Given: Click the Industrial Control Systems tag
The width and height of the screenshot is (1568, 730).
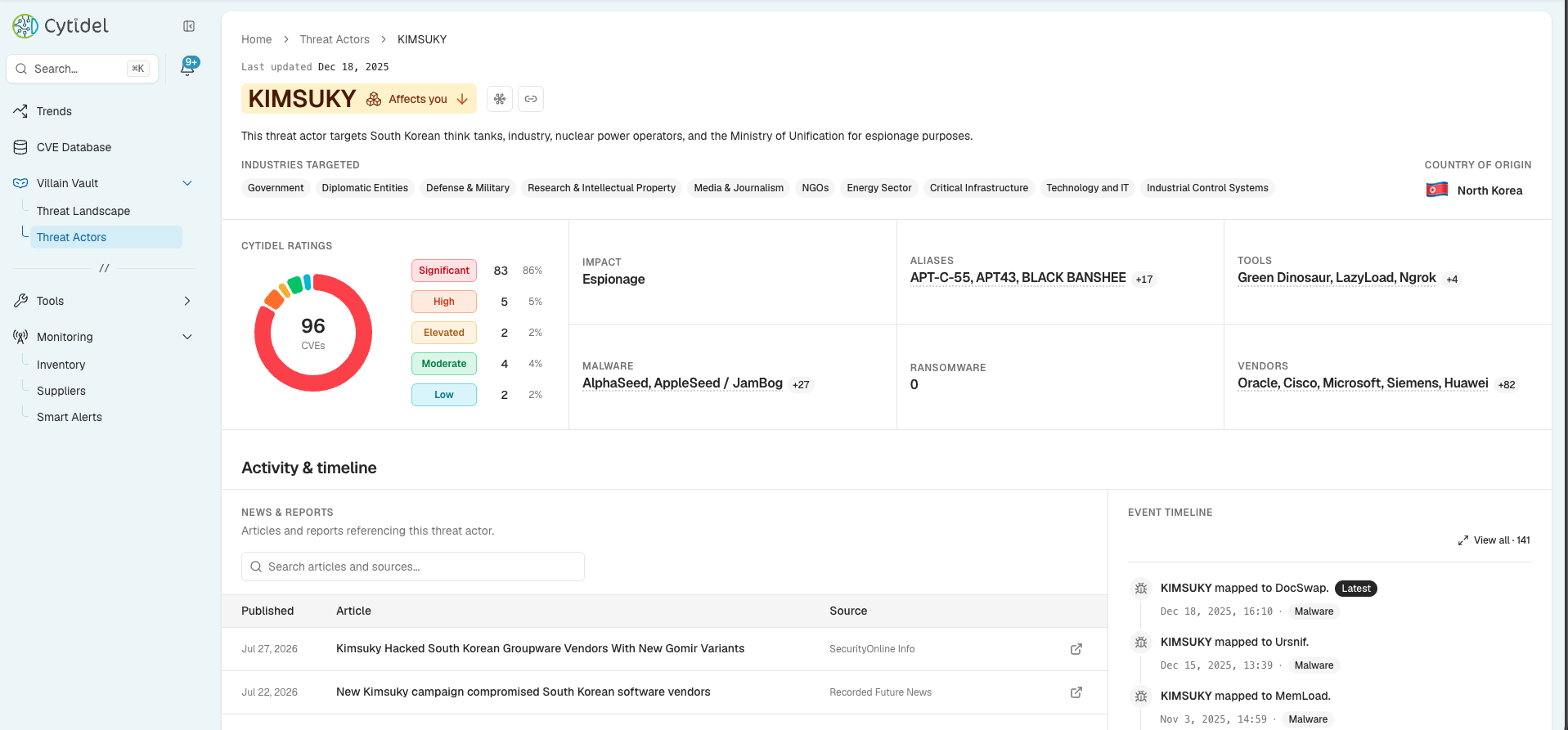Looking at the screenshot, I should pos(1207,188).
